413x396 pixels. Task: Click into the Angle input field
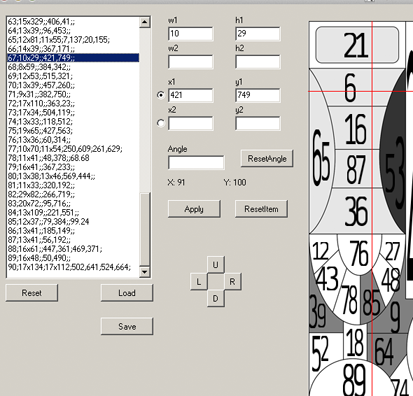[x=196, y=163]
